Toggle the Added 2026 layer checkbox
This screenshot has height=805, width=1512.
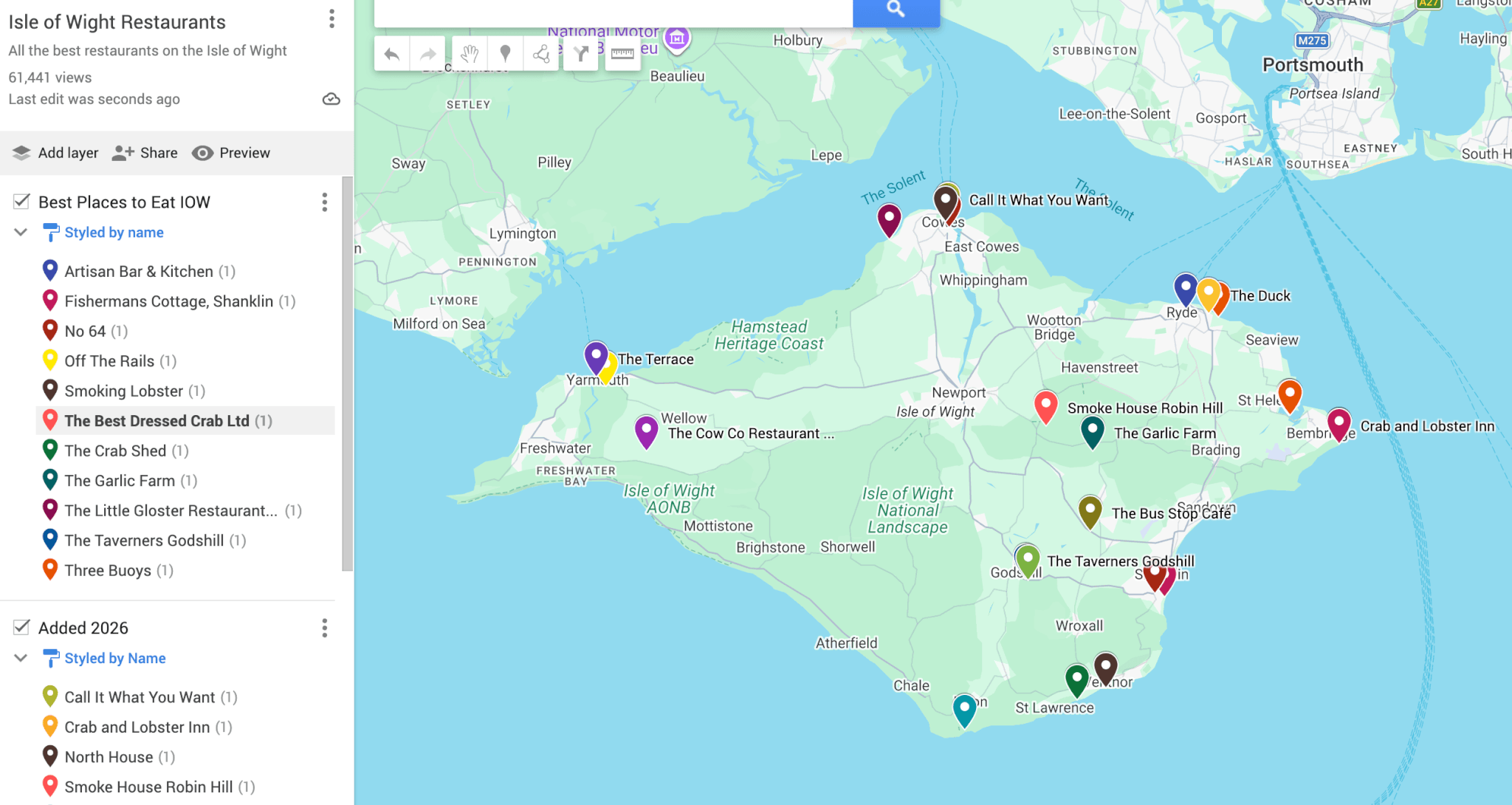point(22,628)
